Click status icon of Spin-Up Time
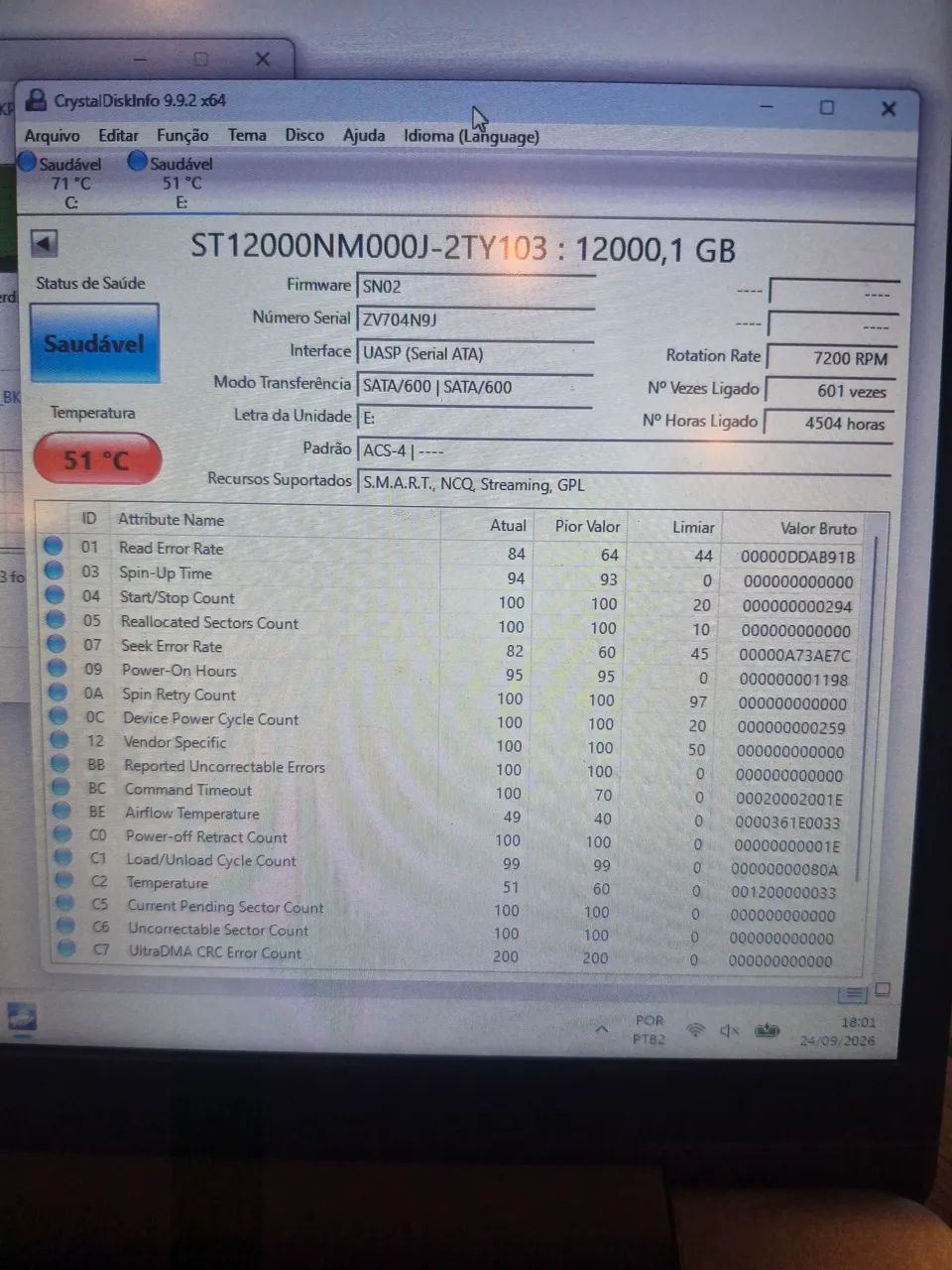Viewport: 952px width, 1270px height. point(54,571)
